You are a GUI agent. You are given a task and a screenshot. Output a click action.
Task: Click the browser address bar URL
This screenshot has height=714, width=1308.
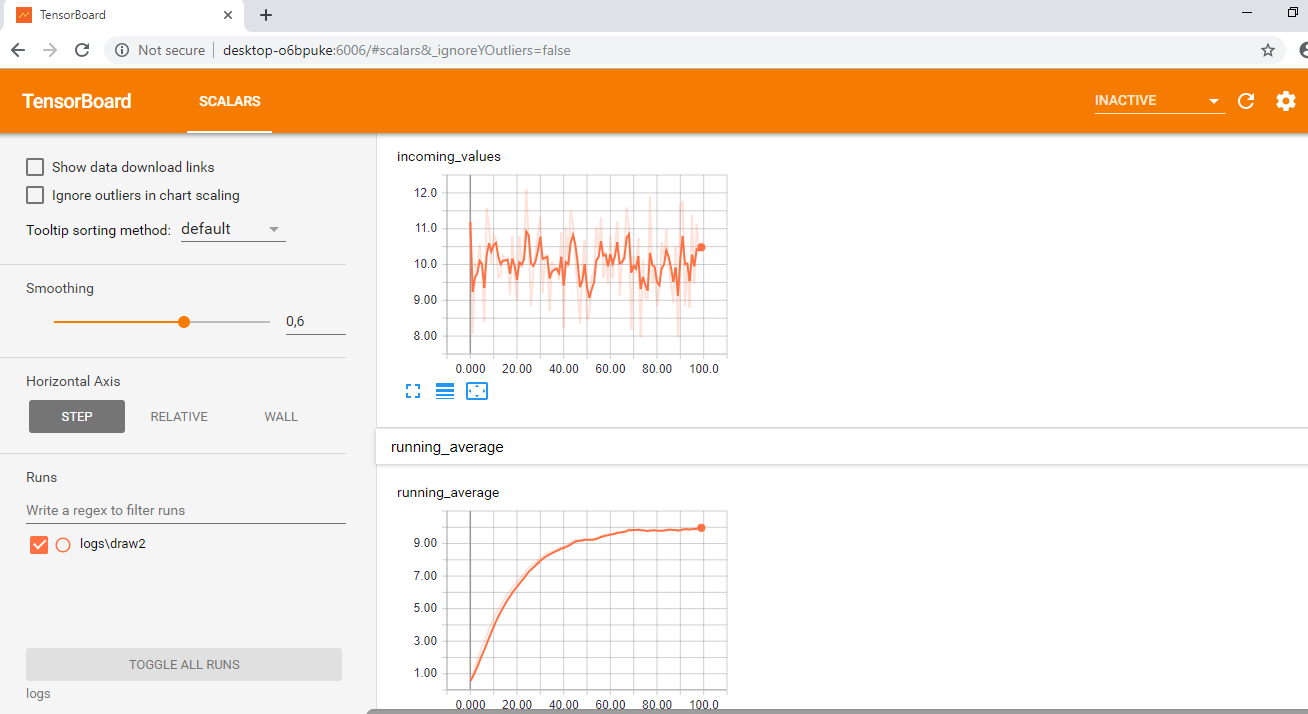(397, 50)
